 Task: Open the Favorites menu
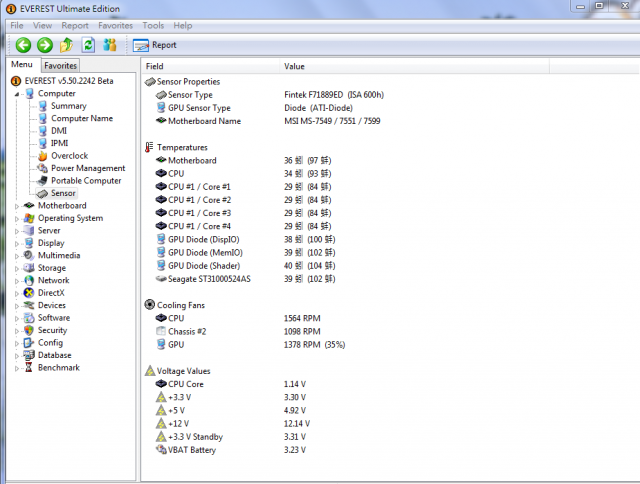pyautogui.click(x=116, y=25)
